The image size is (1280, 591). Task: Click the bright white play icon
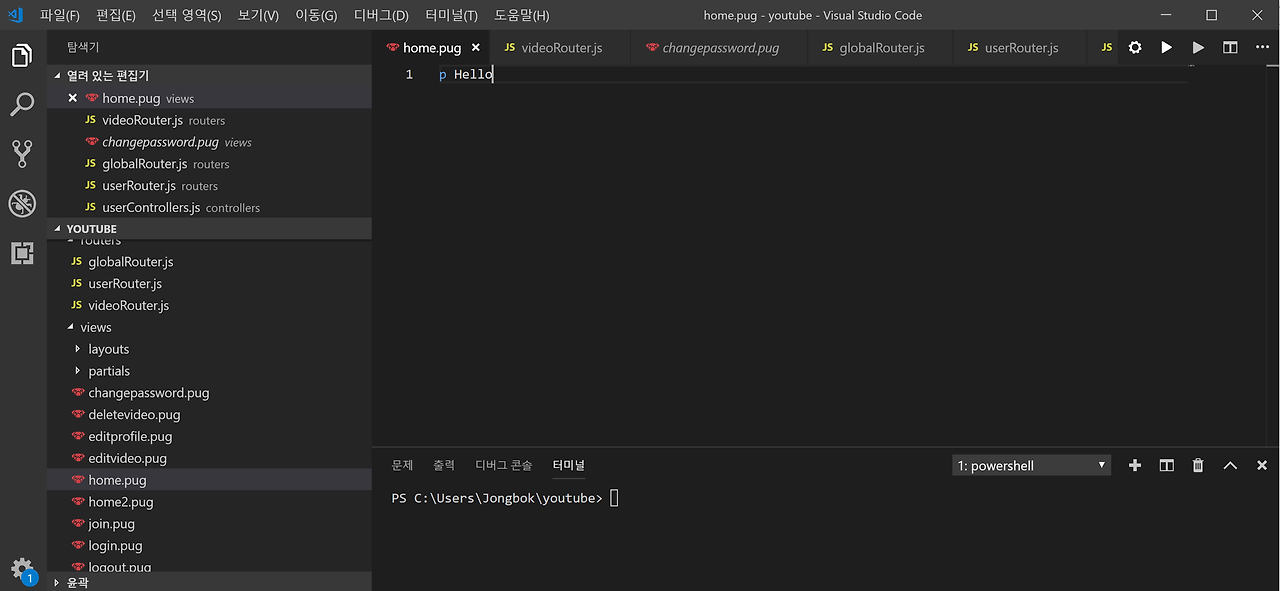click(1166, 47)
